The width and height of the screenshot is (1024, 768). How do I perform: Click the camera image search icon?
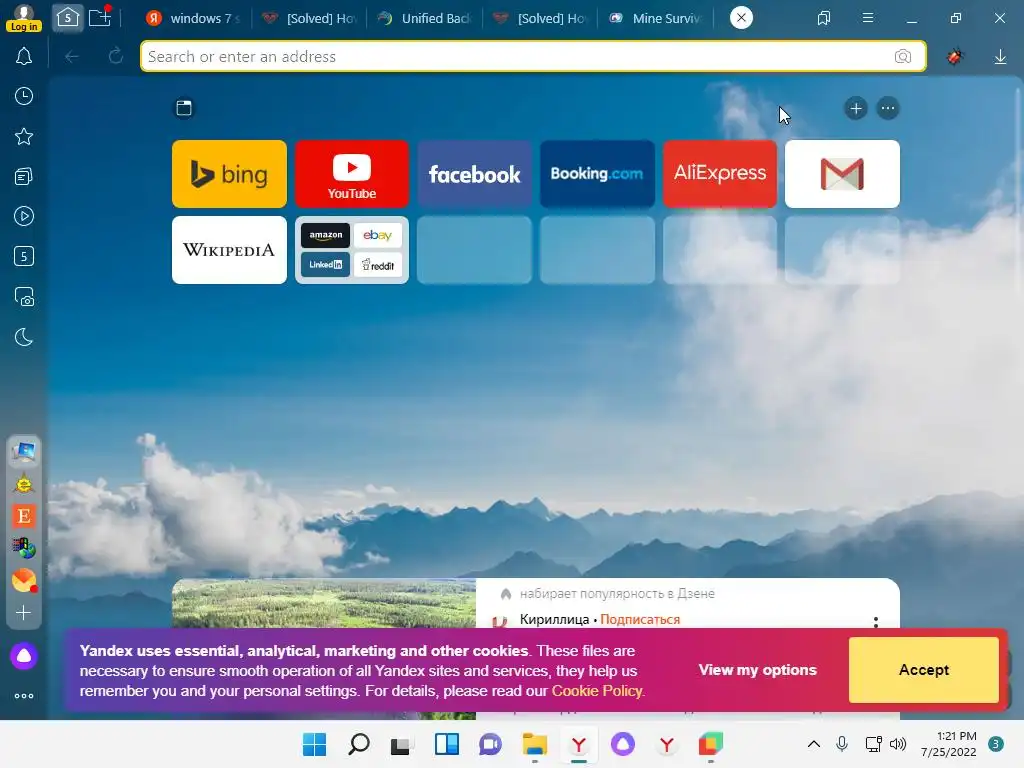(x=903, y=57)
